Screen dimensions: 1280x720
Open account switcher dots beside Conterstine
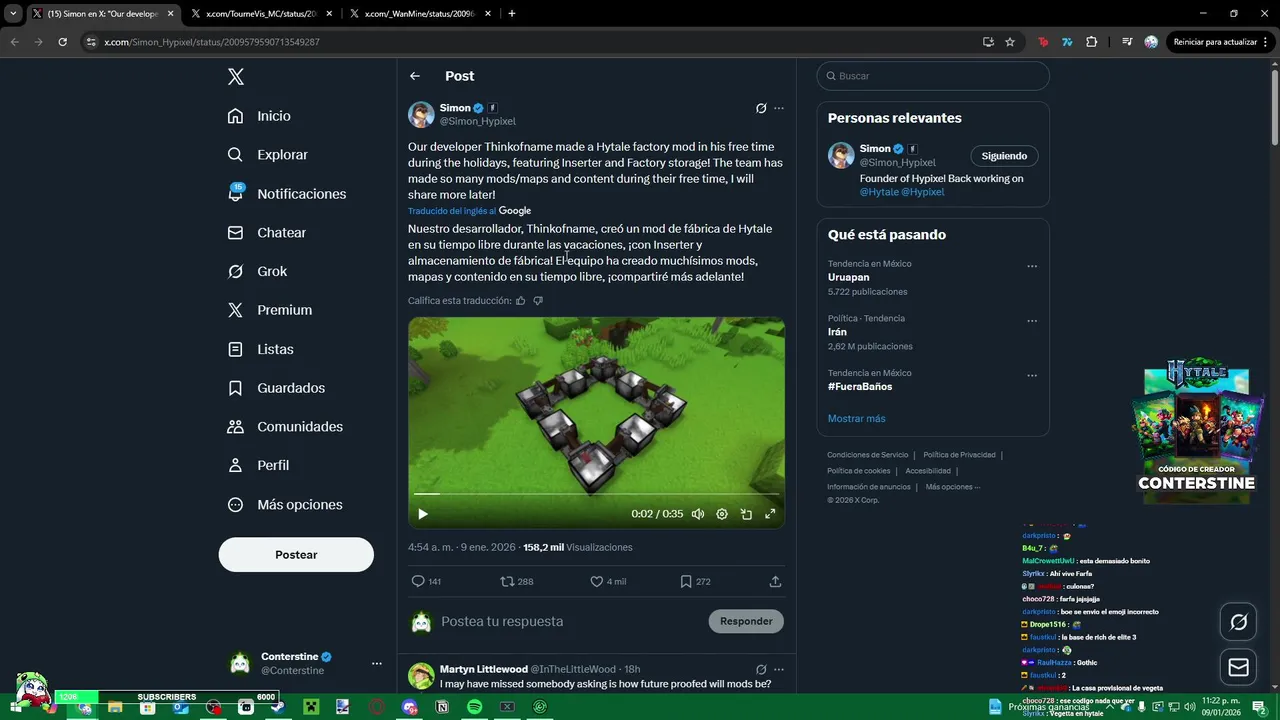click(377, 663)
